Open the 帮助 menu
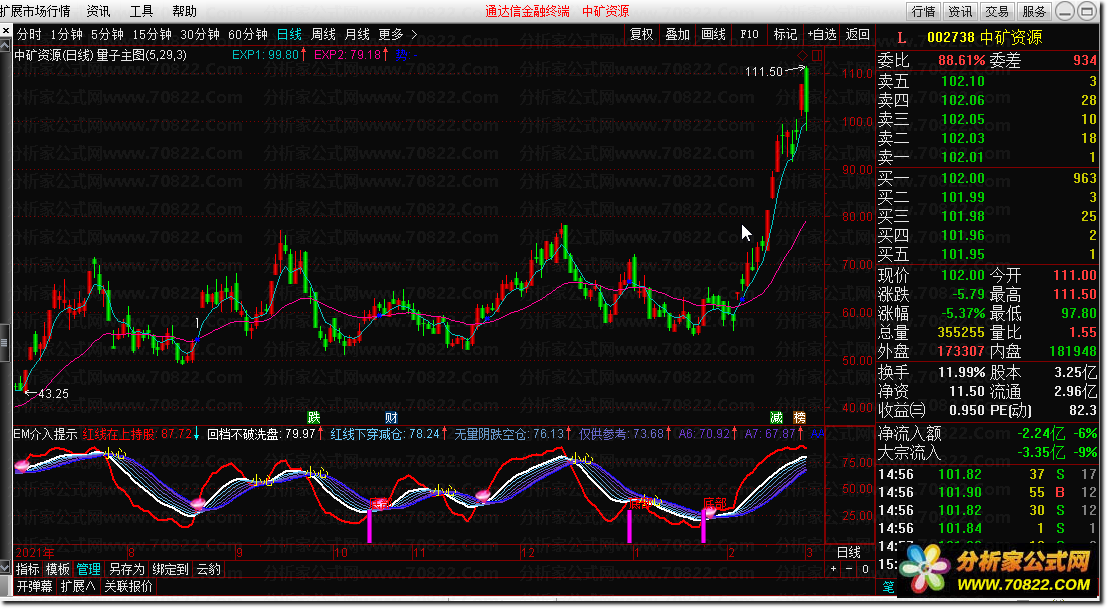The width and height of the screenshot is (1109, 609). coord(185,11)
